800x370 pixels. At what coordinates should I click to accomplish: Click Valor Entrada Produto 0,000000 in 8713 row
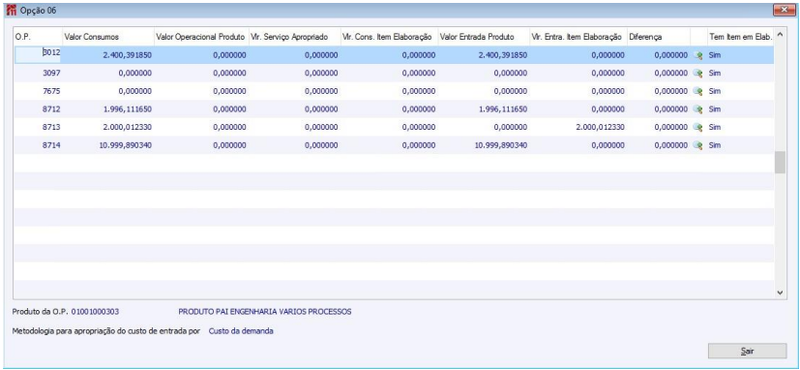point(484,128)
